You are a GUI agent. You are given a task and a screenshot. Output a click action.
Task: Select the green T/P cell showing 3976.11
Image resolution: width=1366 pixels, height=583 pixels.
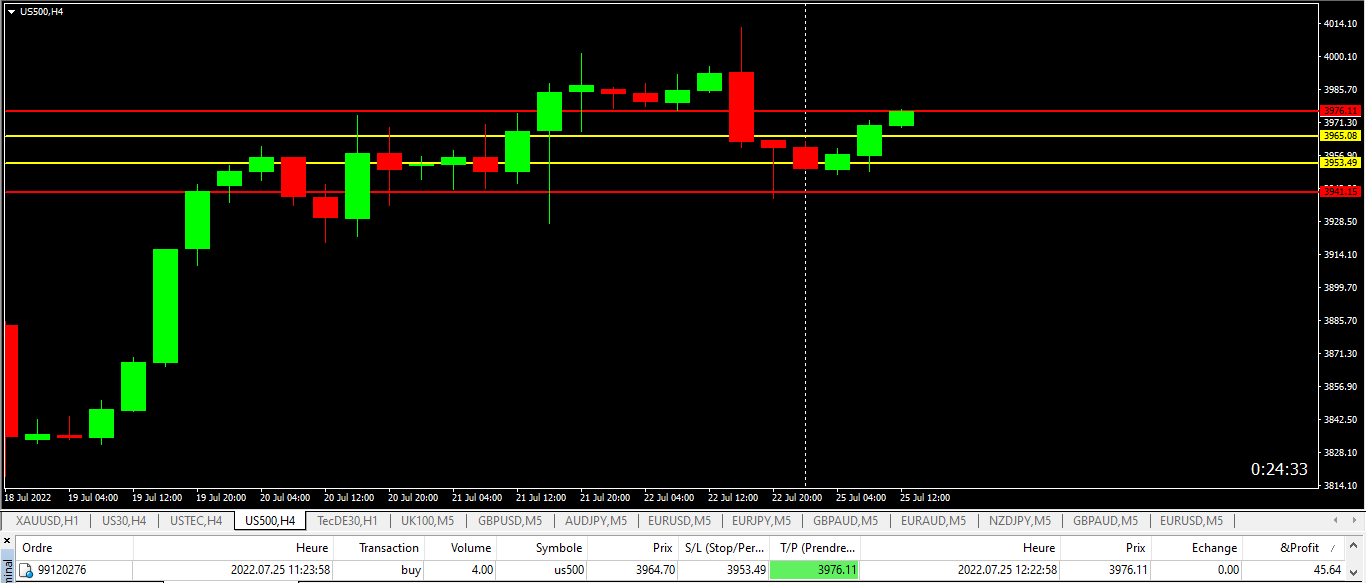tap(814, 570)
